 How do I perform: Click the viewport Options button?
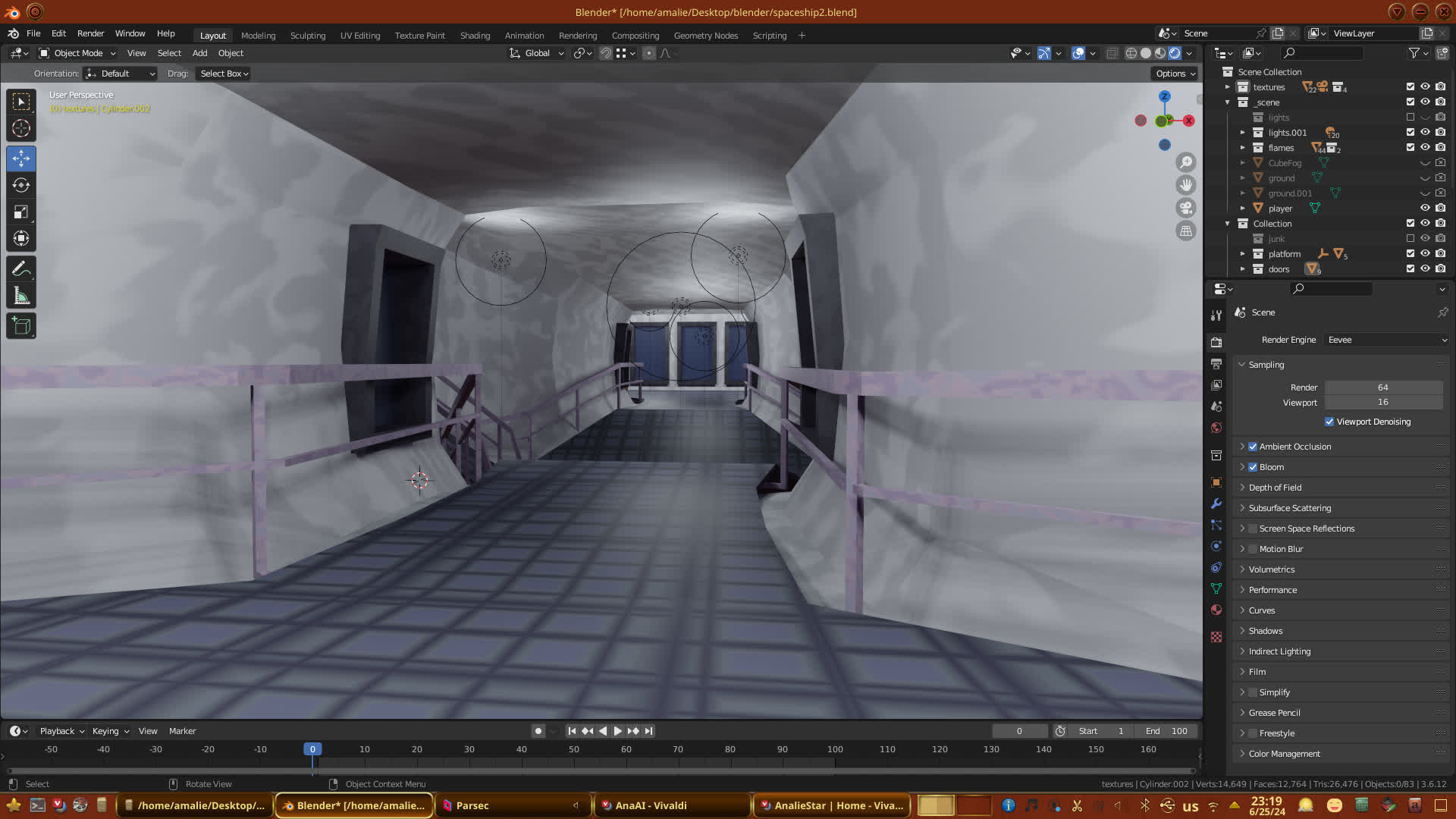click(1175, 74)
